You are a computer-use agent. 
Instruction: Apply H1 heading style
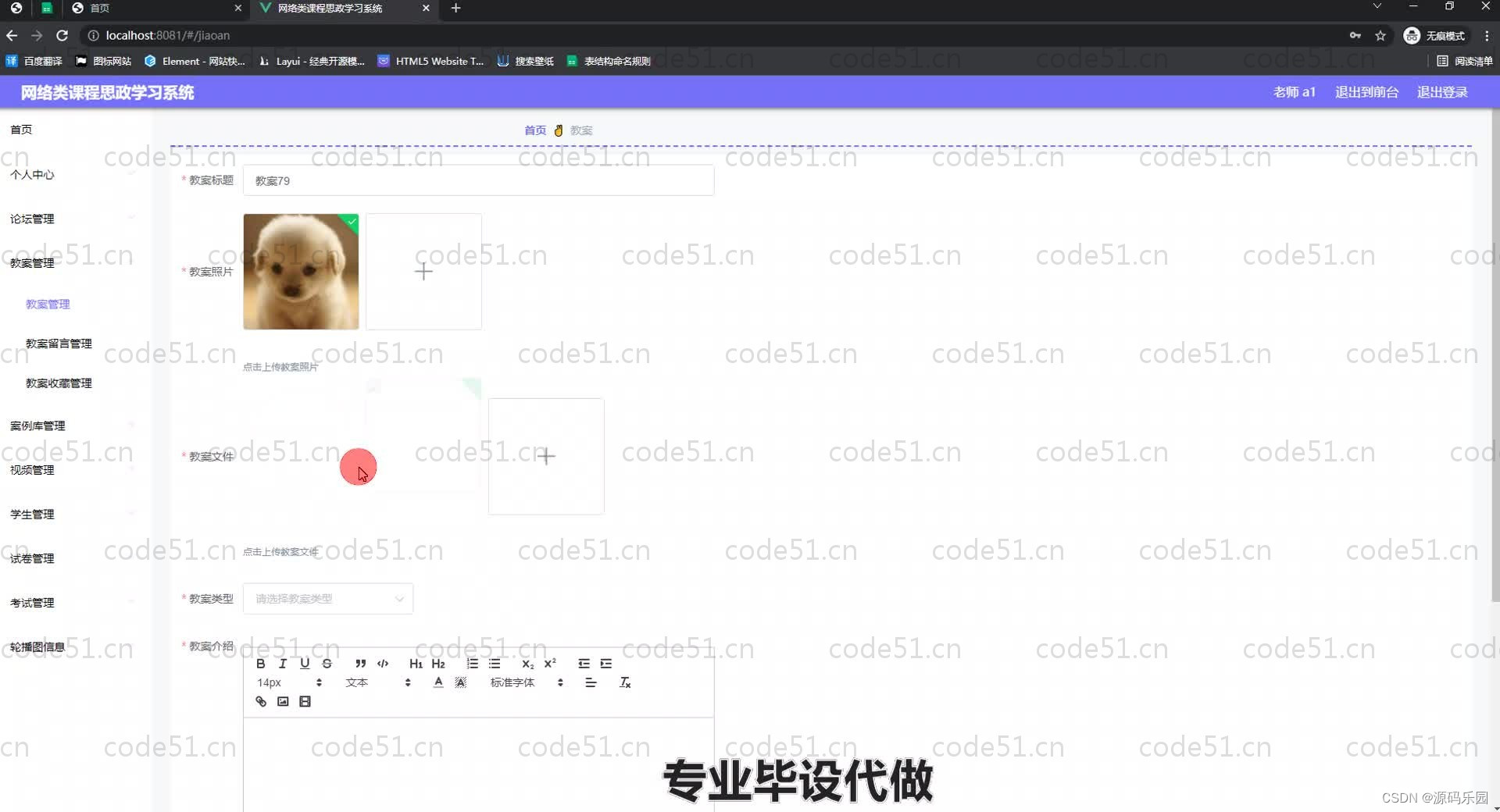[x=416, y=664]
